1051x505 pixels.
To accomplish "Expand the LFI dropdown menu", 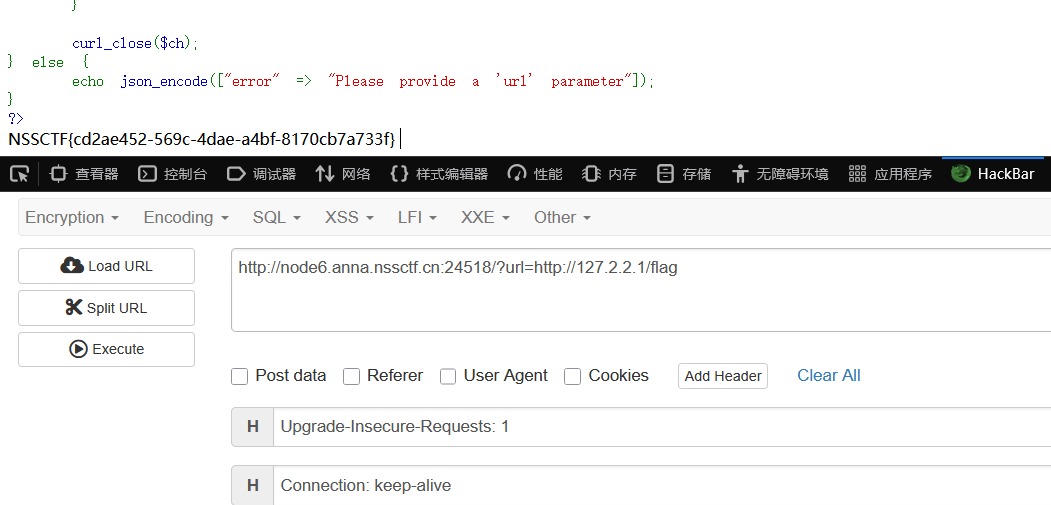I will [x=416, y=217].
